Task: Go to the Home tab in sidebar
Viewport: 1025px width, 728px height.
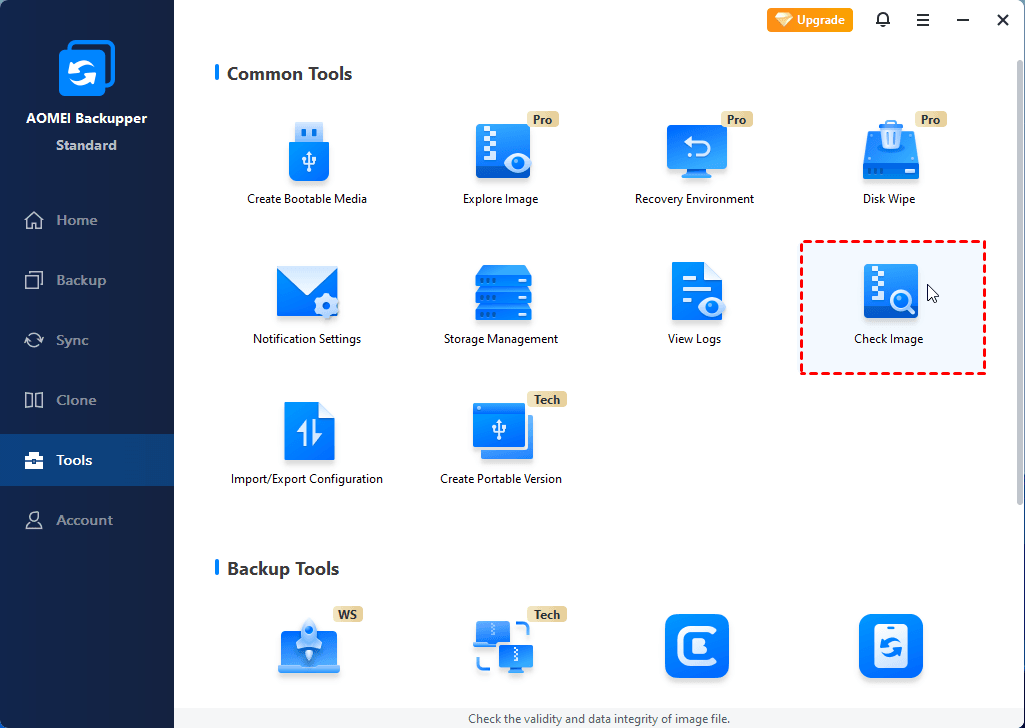Action: tap(76, 220)
